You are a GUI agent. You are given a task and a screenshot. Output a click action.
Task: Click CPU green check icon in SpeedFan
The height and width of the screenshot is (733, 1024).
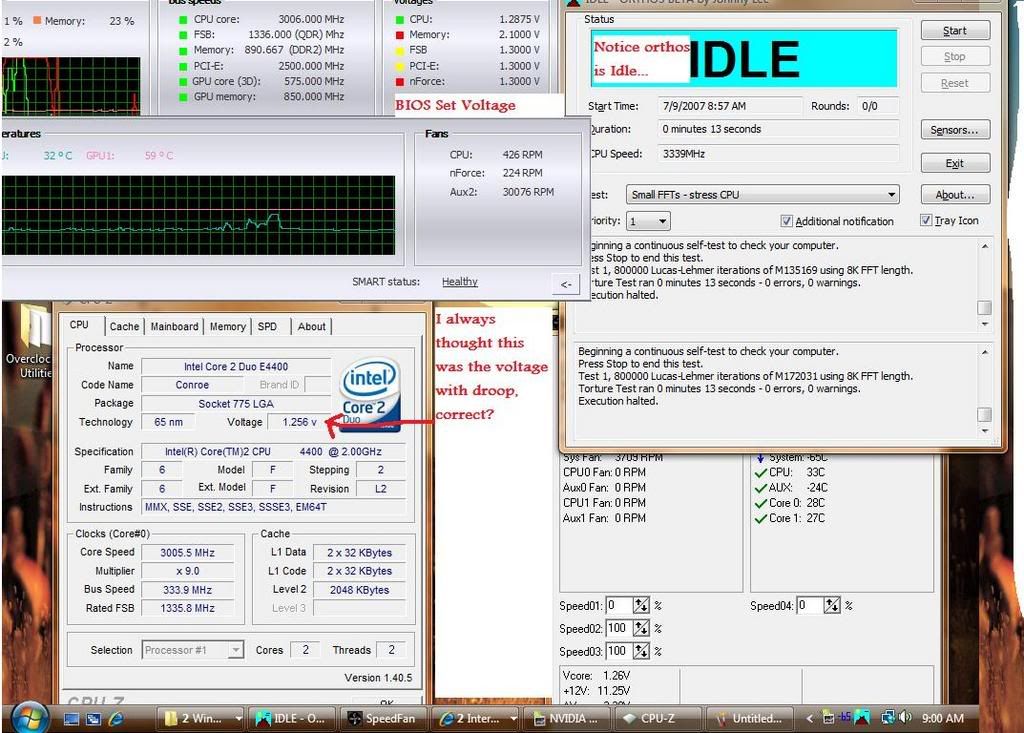tap(760, 472)
